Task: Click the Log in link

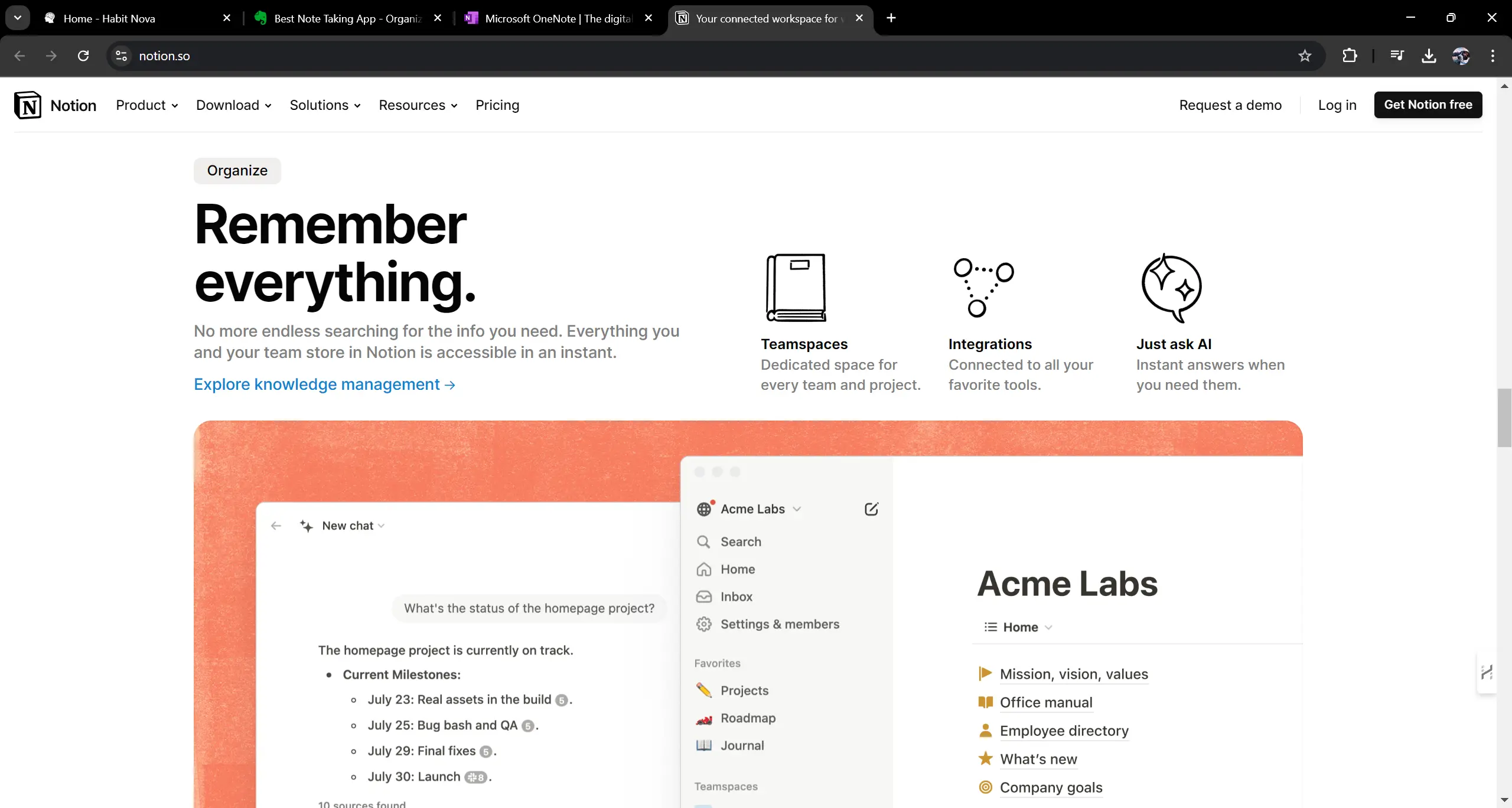Action: 1337,105
